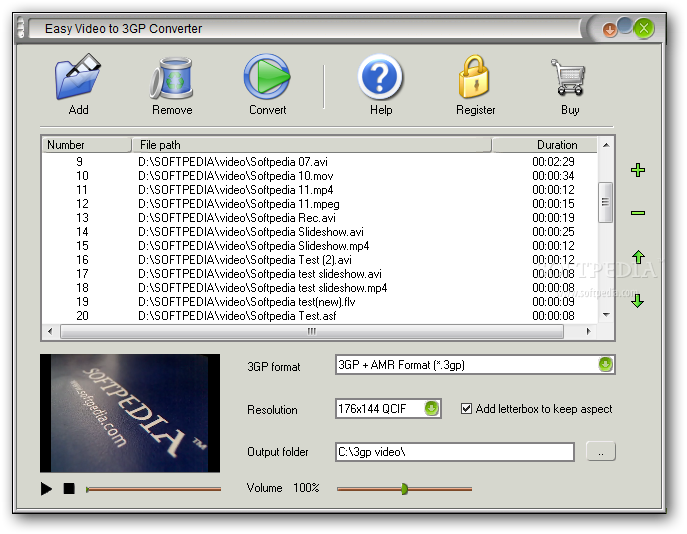Click the preview playback seek bar
The image size is (687, 534).
point(153,489)
